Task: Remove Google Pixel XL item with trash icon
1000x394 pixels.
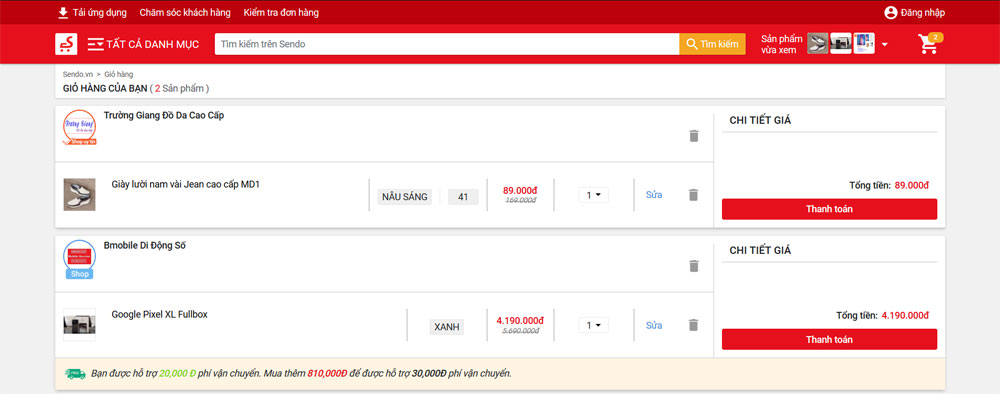Action: pos(694,325)
